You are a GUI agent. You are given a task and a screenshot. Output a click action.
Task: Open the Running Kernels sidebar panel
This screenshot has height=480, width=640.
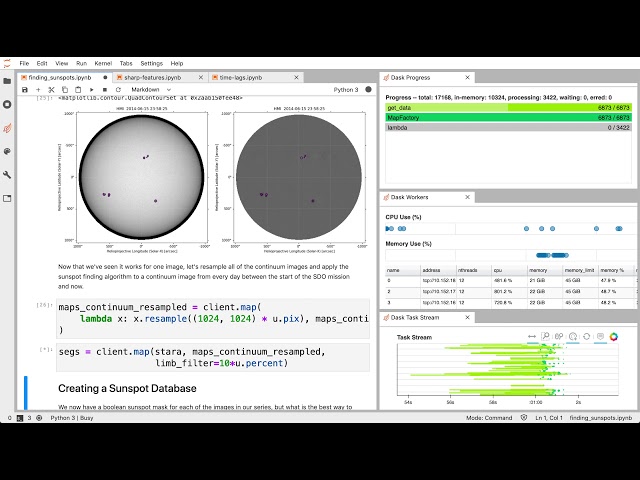coord(7,104)
